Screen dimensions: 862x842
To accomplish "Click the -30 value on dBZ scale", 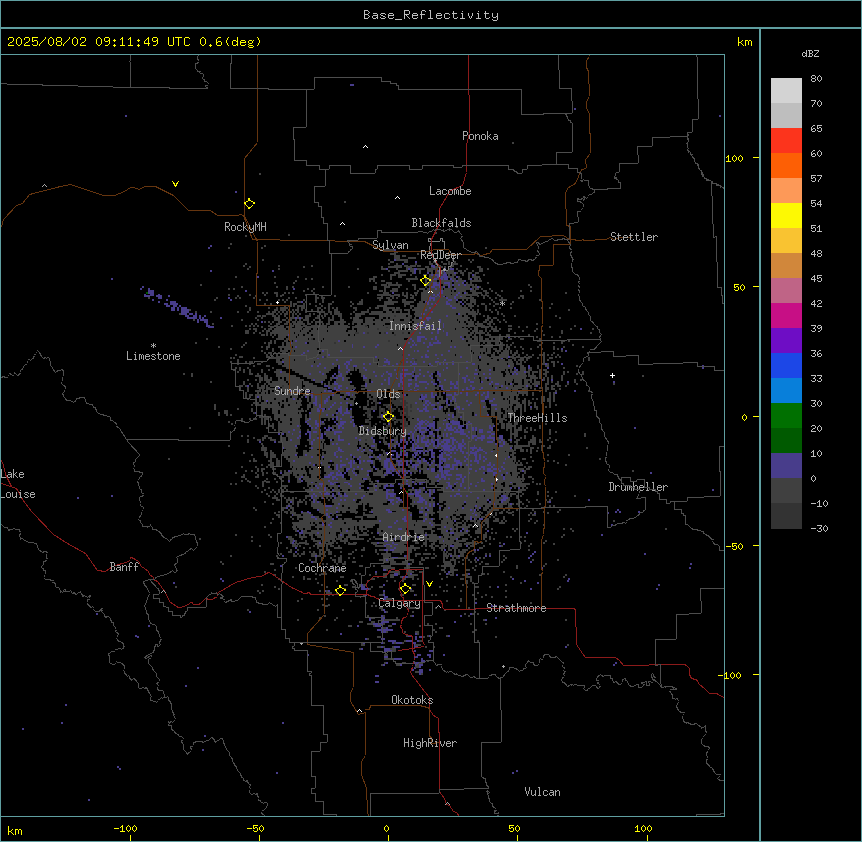I will 819,528.
